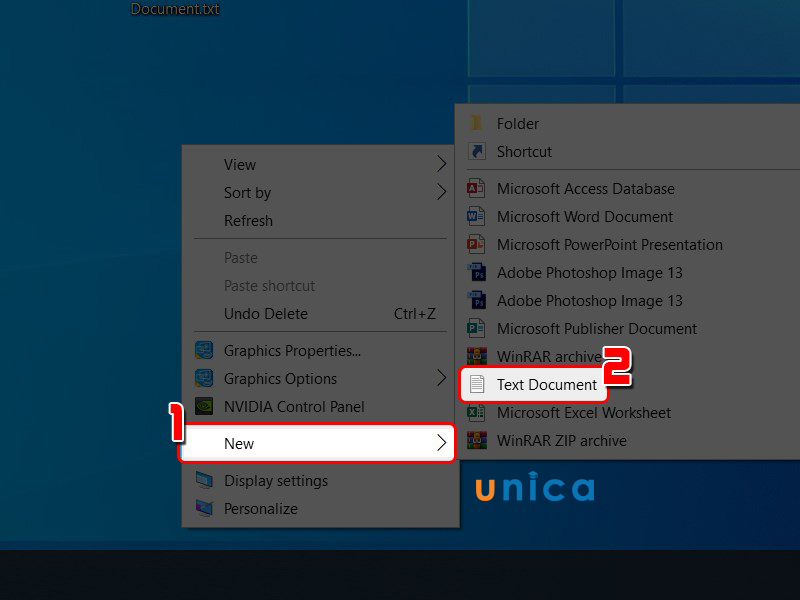The image size is (800, 600).
Task: Select the Document.txt desktop file
Action: coord(175,9)
